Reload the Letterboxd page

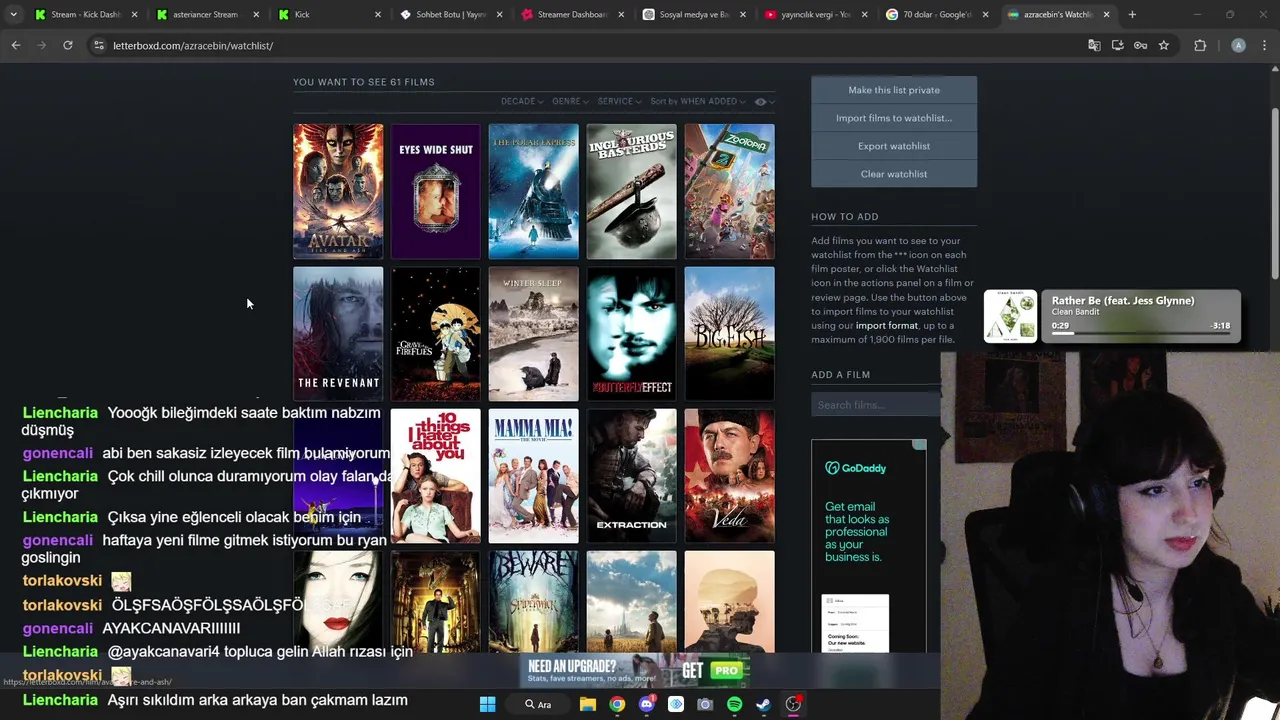(x=67, y=45)
